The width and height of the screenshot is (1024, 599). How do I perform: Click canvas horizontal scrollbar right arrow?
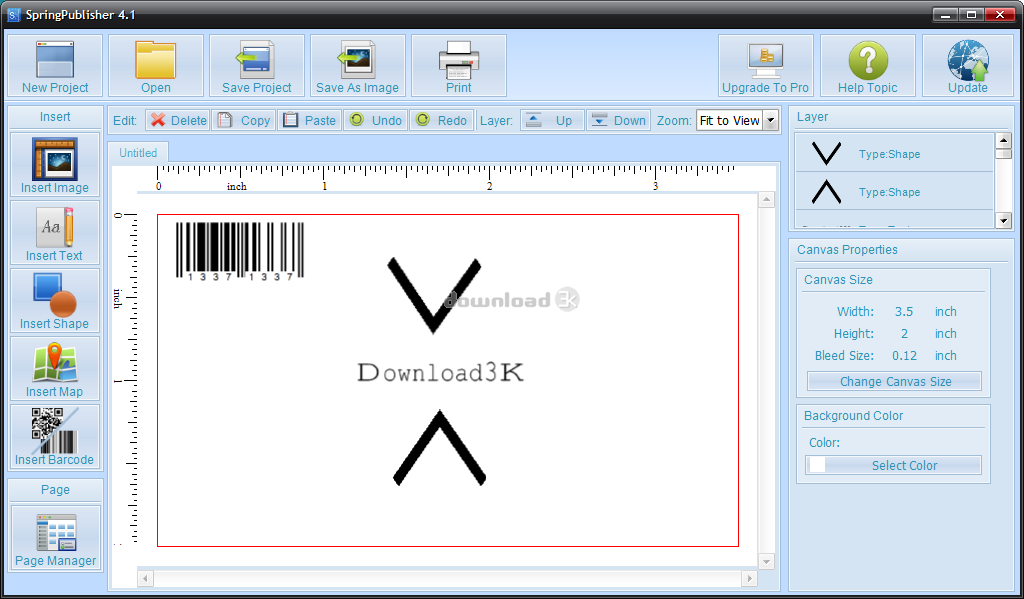[750, 578]
